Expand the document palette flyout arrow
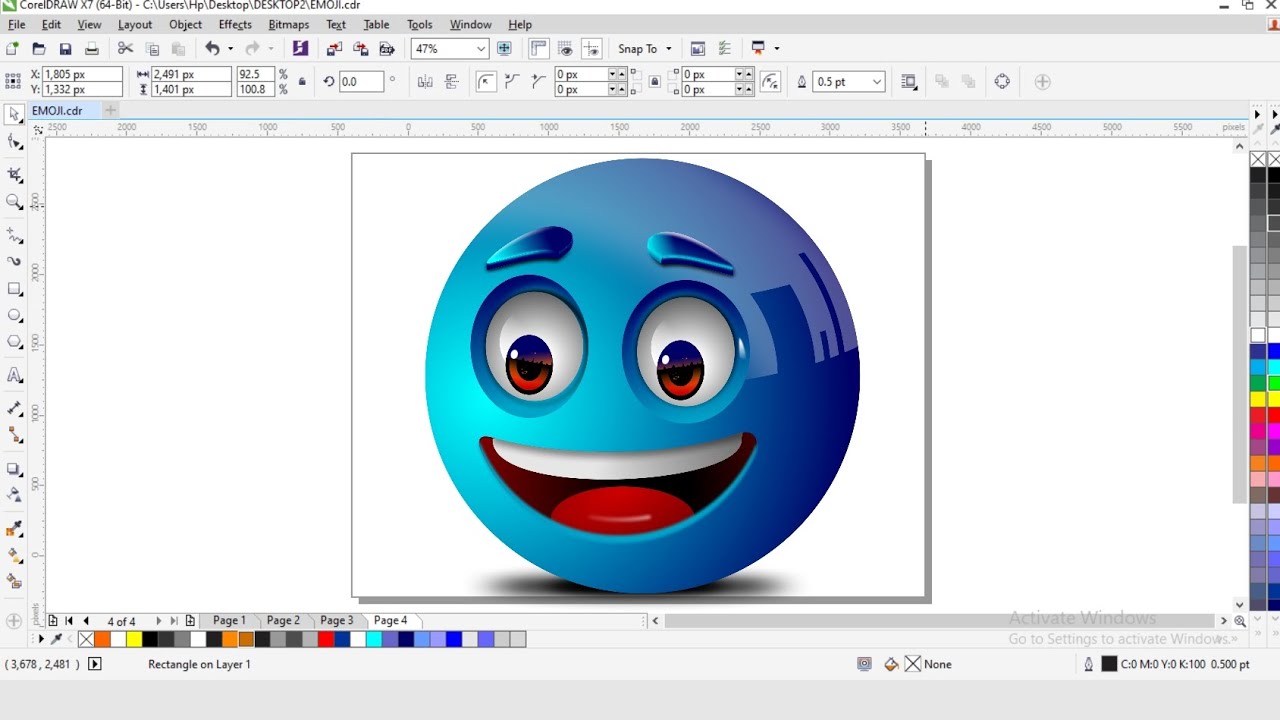This screenshot has width=1280, height=720. (x=41, y=639)
